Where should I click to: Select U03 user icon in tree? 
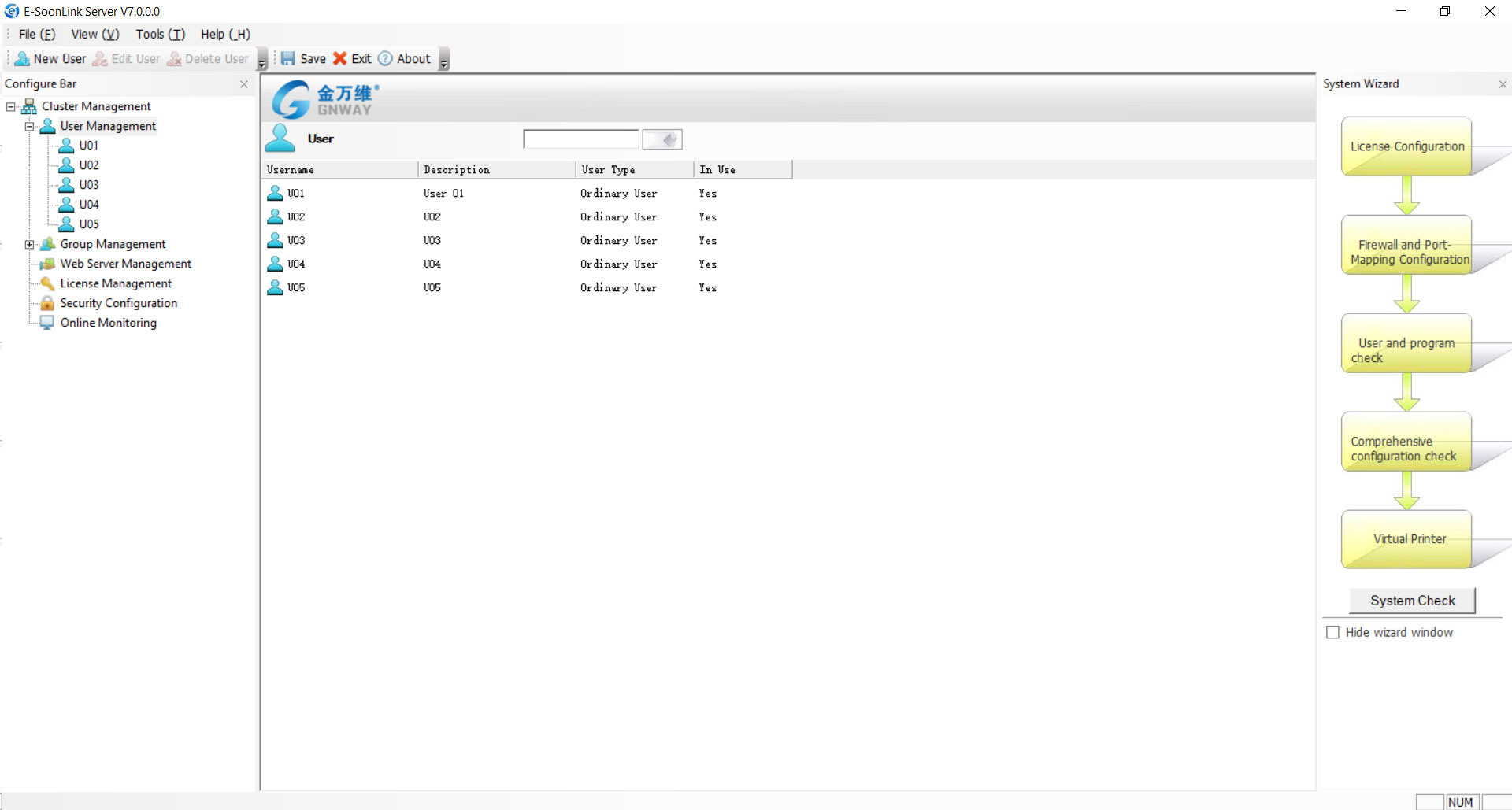click(67, 185)
